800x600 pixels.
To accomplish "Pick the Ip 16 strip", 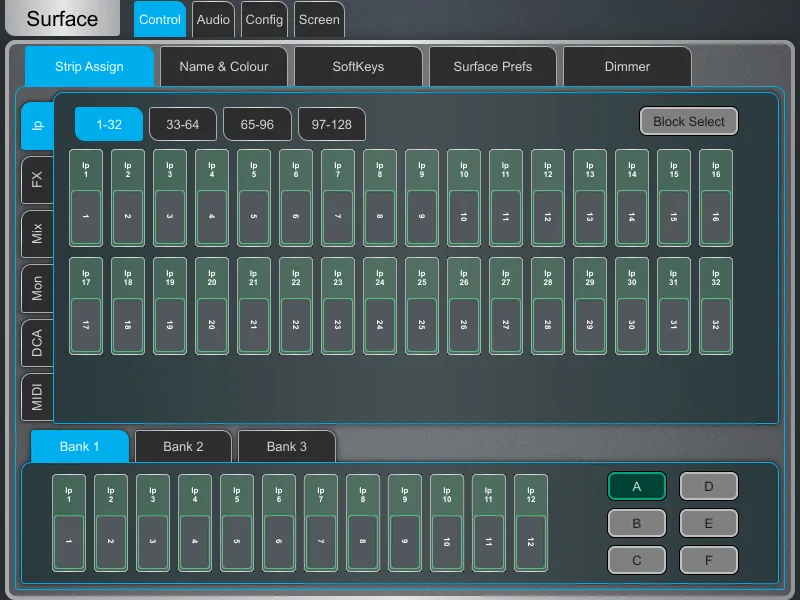I will click(716, 198).
